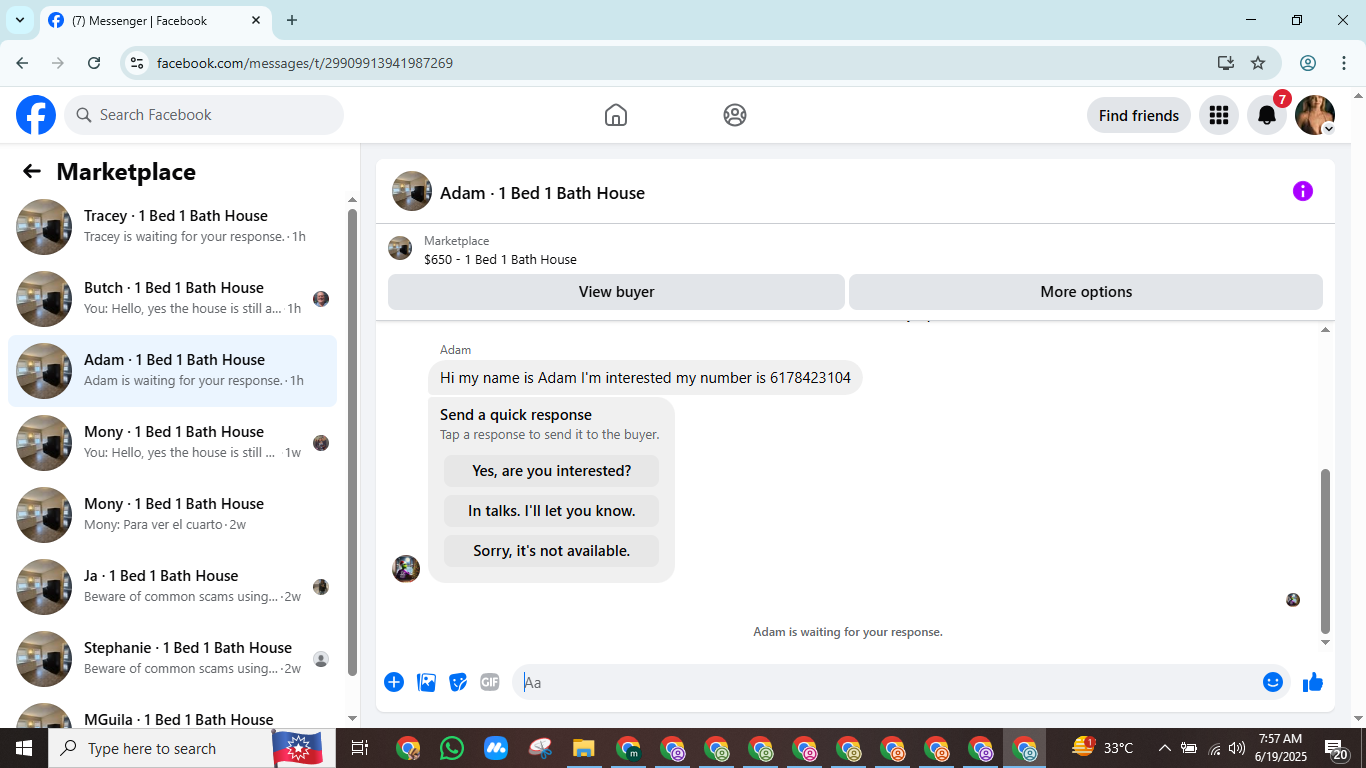The height and width of the screenshot is (768, 1366).
Task: Open Butch 1 Bed 1 Bath House conversation
Action: click(172, 299)
